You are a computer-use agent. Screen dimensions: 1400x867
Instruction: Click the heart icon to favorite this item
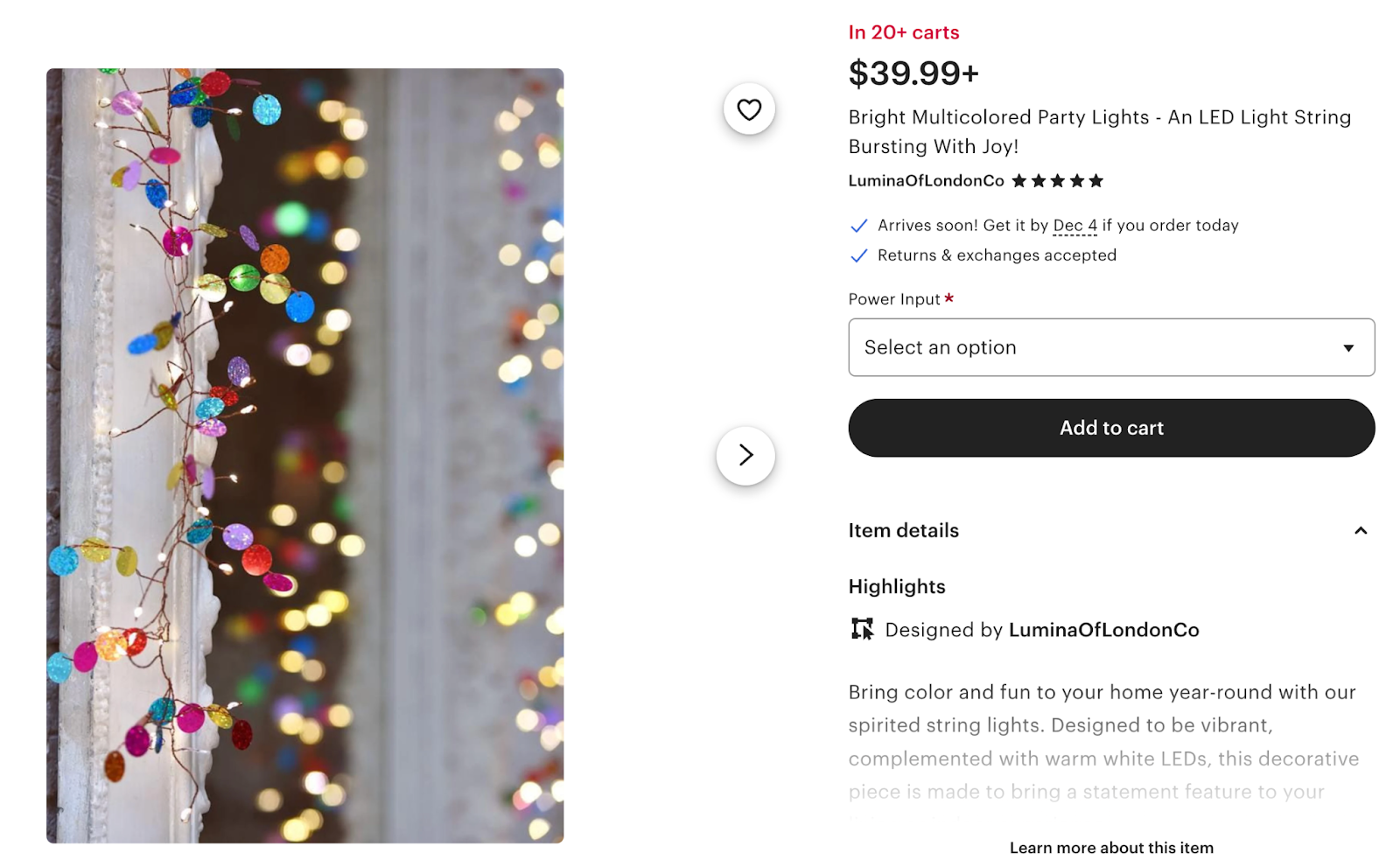click(747, 109)
